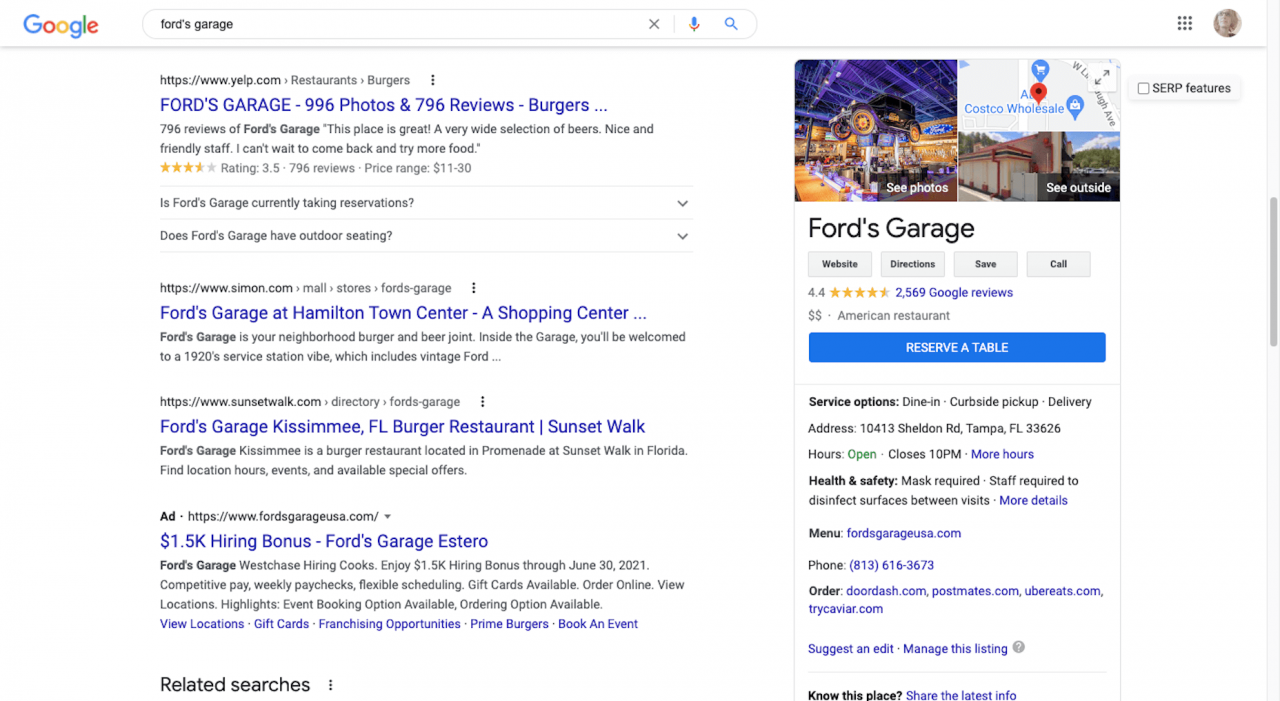Expand the reservations question chevron
This screenshot has height=701, width=1280.
[x=682, y=203]
